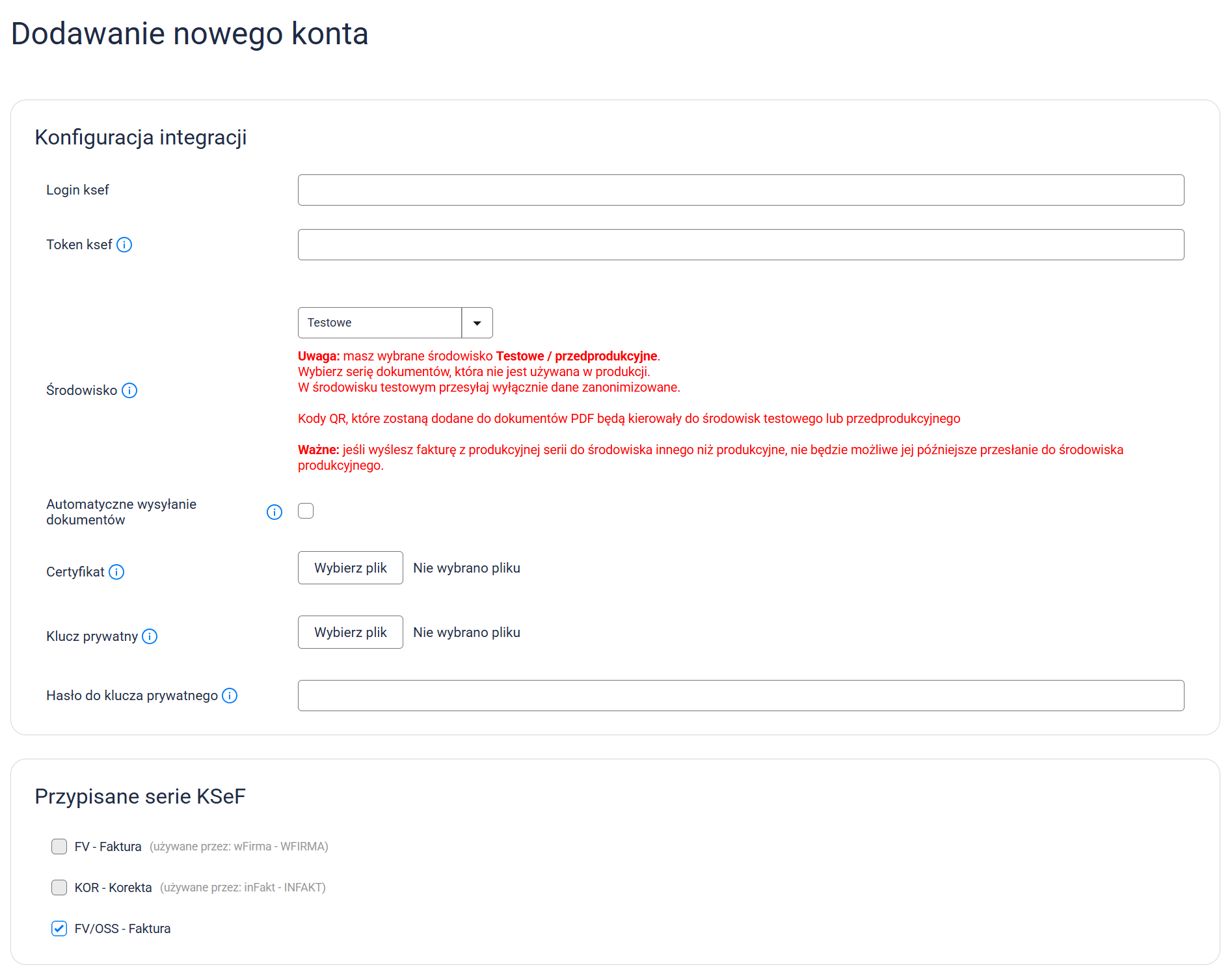
Task: Focus the private key password field
Action: 740,696
